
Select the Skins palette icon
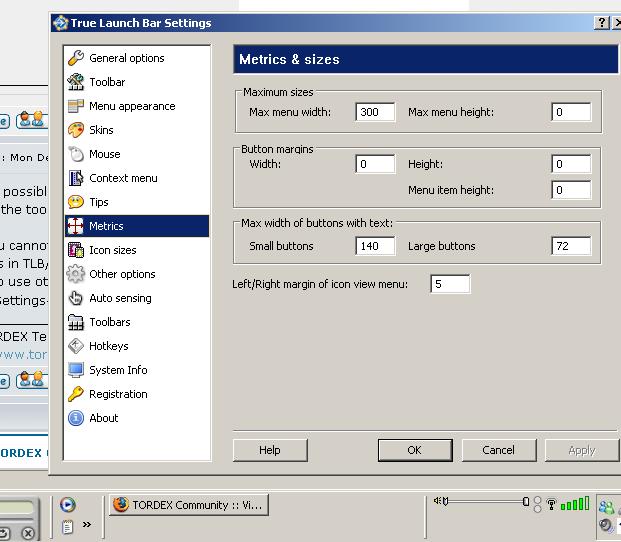click(x=75, y=130)
